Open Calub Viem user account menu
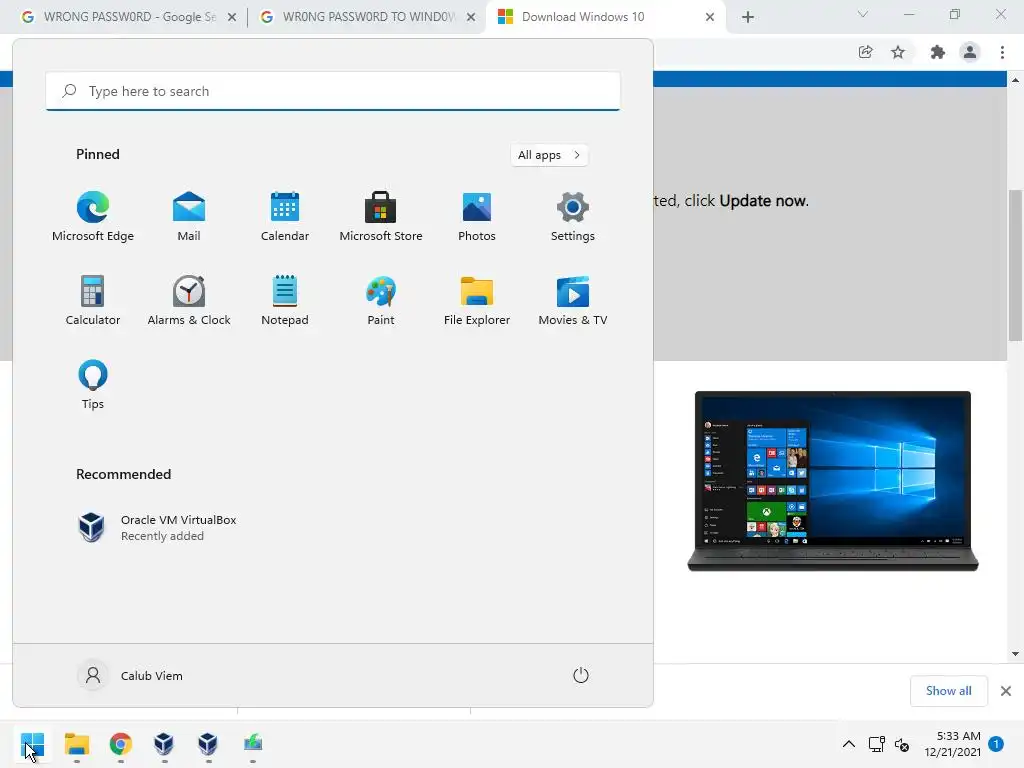This screenshot has height=768, width=1024. (131, 675)
